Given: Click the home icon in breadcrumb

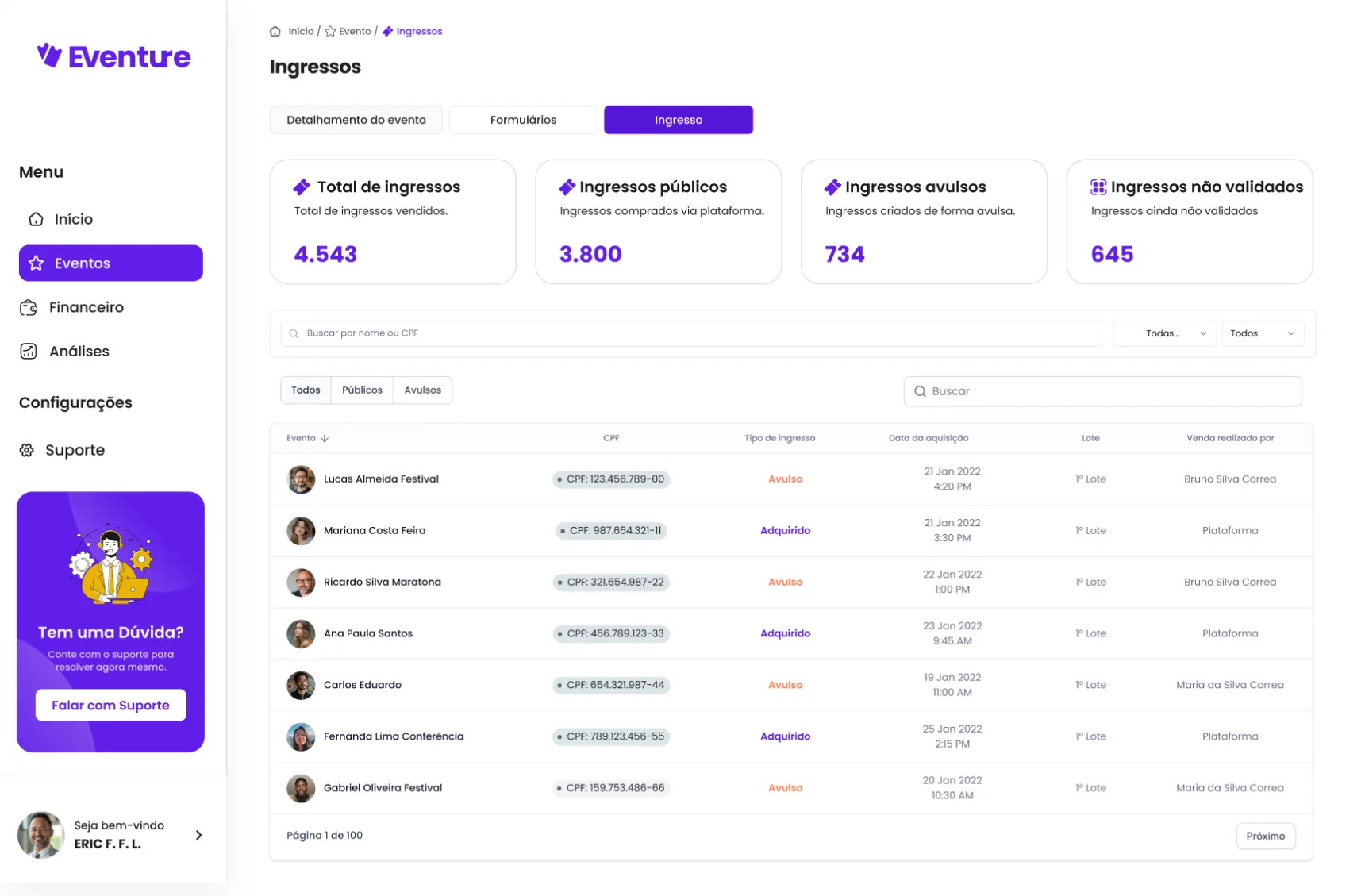Looking at the screenshot, I should pos(275,32).
